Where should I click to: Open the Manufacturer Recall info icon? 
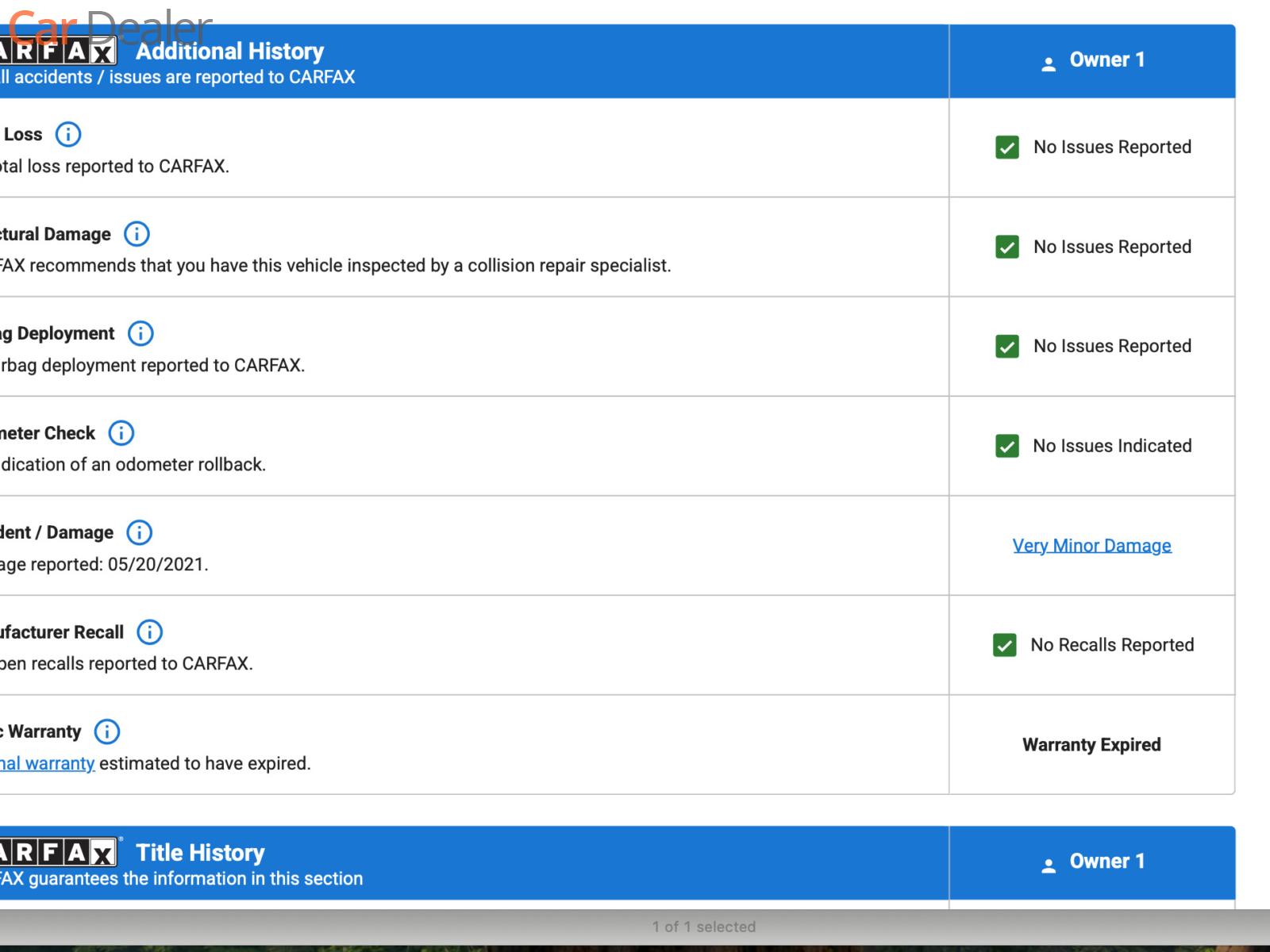(x=150, y=632)
